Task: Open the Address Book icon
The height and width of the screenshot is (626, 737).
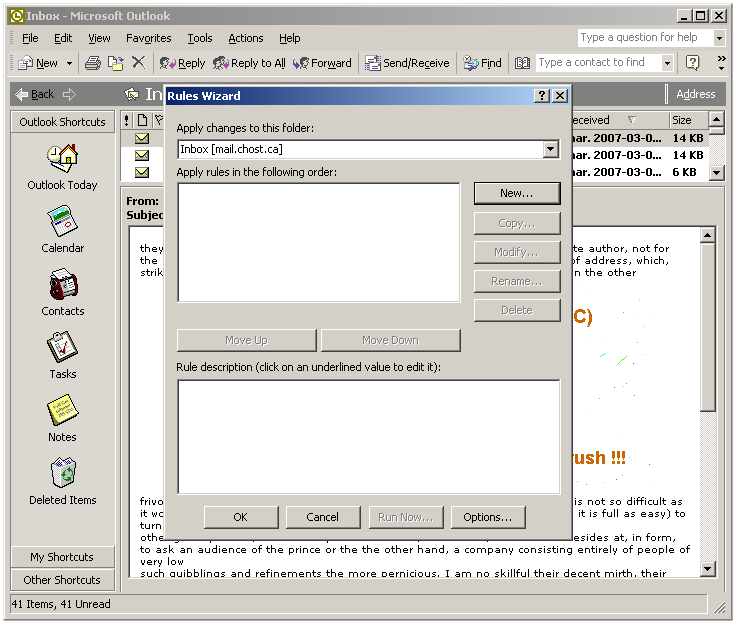Action: pyautogui.click(x=522, y=63)
